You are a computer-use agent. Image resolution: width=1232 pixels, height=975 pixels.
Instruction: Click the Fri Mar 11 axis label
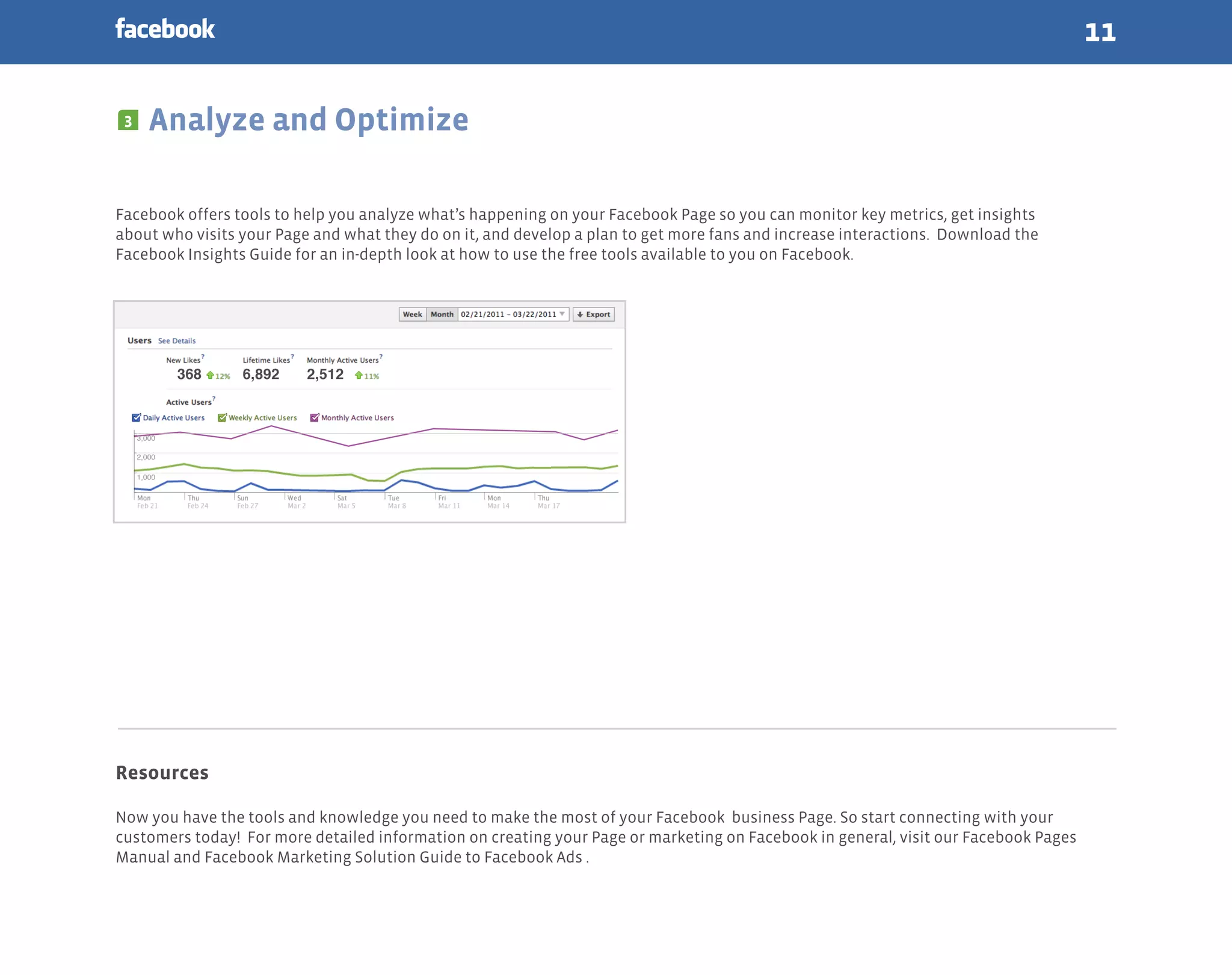pyautogui.click(x=449, y=502)
